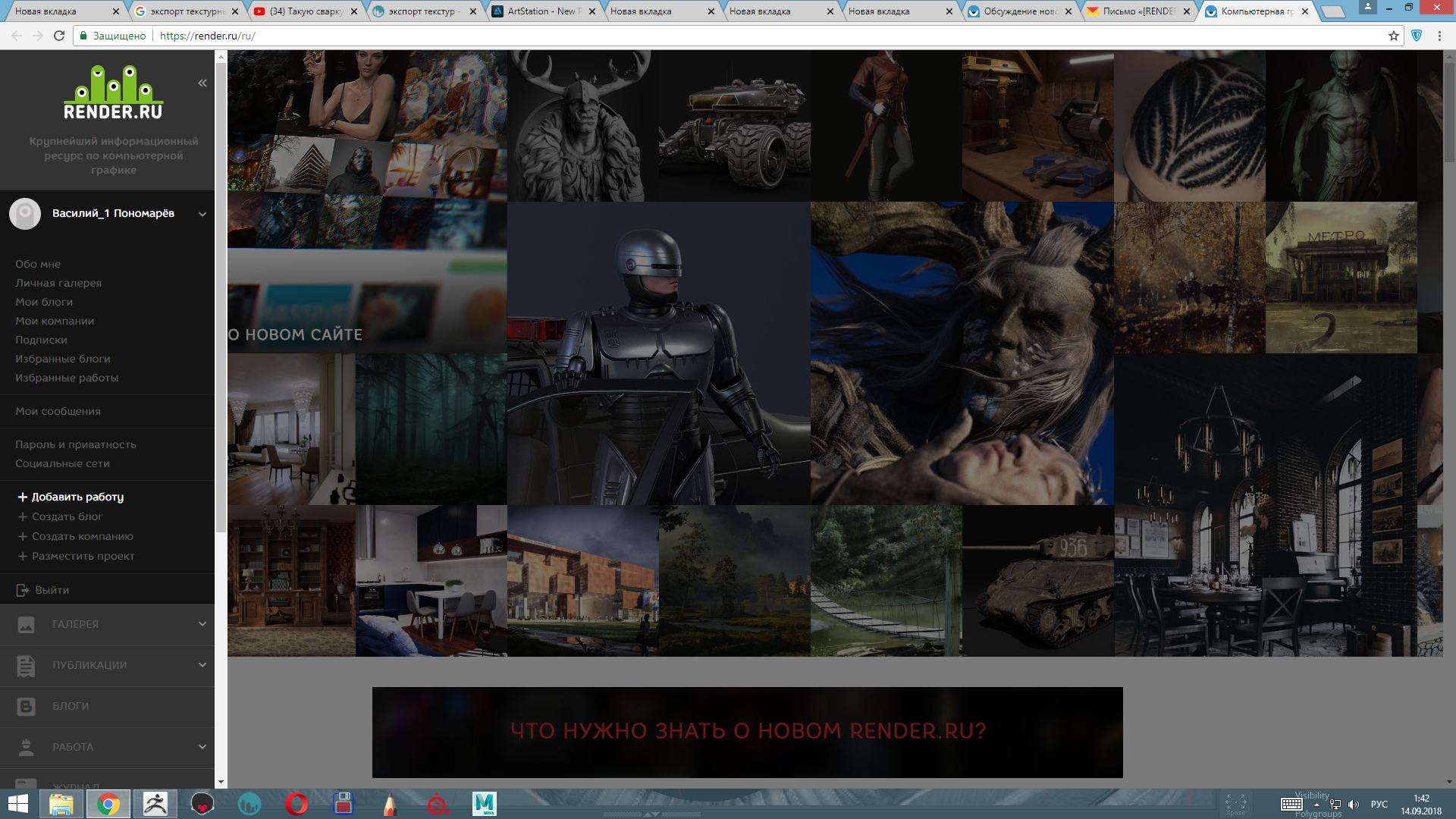
Task: Click the Публикации document icon
Action: [x=26, y=666]
